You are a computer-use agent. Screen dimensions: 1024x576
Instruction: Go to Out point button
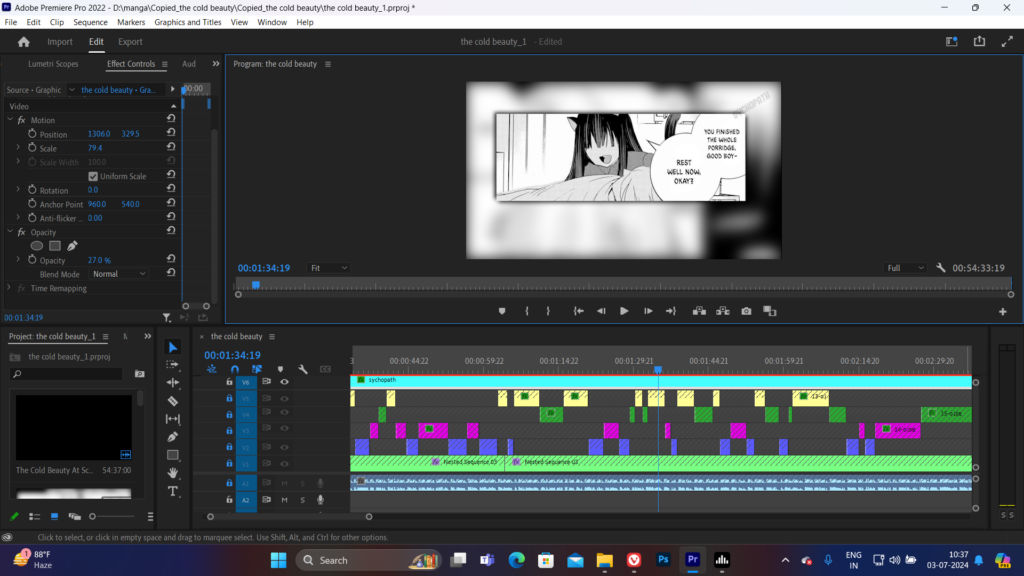tap(671, 312)
